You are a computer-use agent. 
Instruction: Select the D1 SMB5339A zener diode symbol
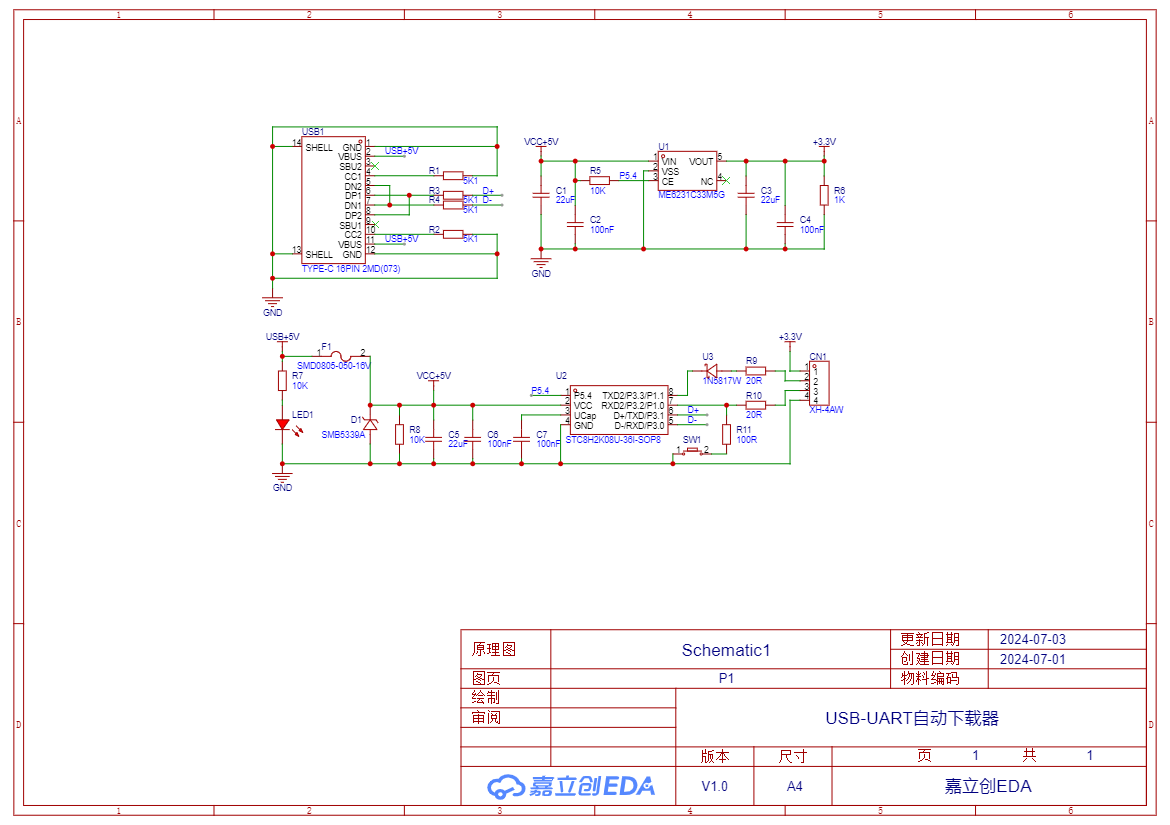point(370,424)
